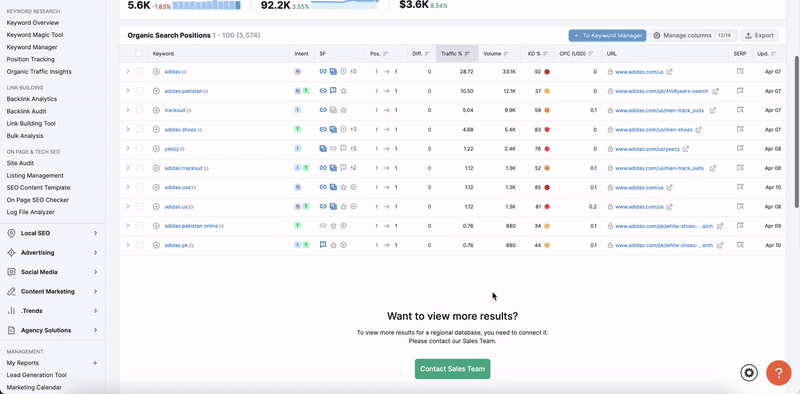Click To Keyword Manager button
800x394 pixels.
click(x=608, y=35)
